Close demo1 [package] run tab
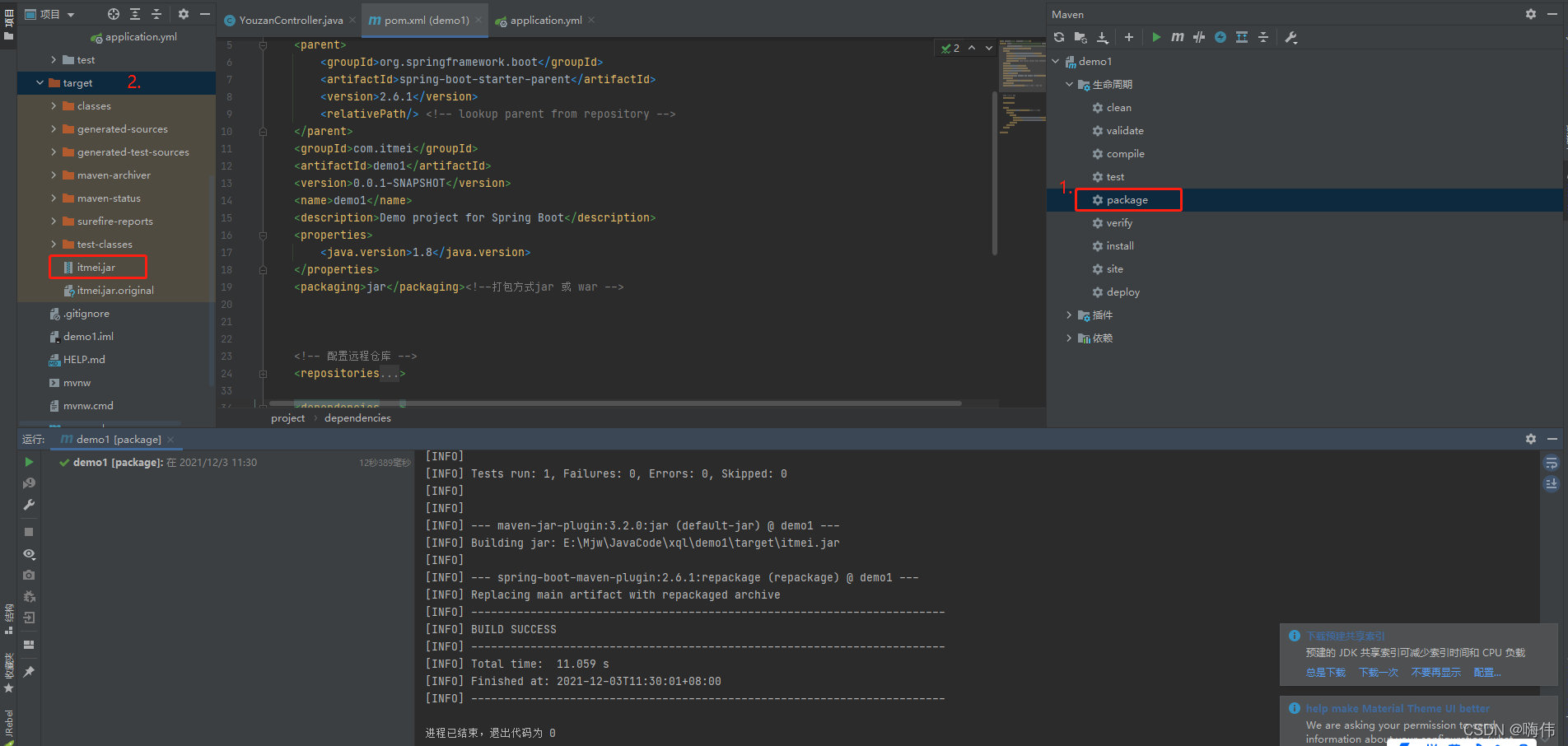Image resolution: width=1568 pixels, height=746 pixels. (170, 439)
